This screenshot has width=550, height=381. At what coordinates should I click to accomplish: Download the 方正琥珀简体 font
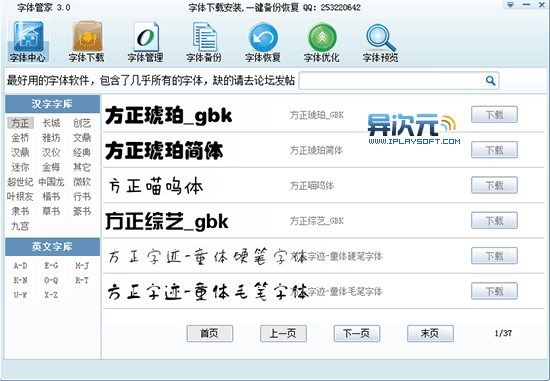tap(494, 150)
